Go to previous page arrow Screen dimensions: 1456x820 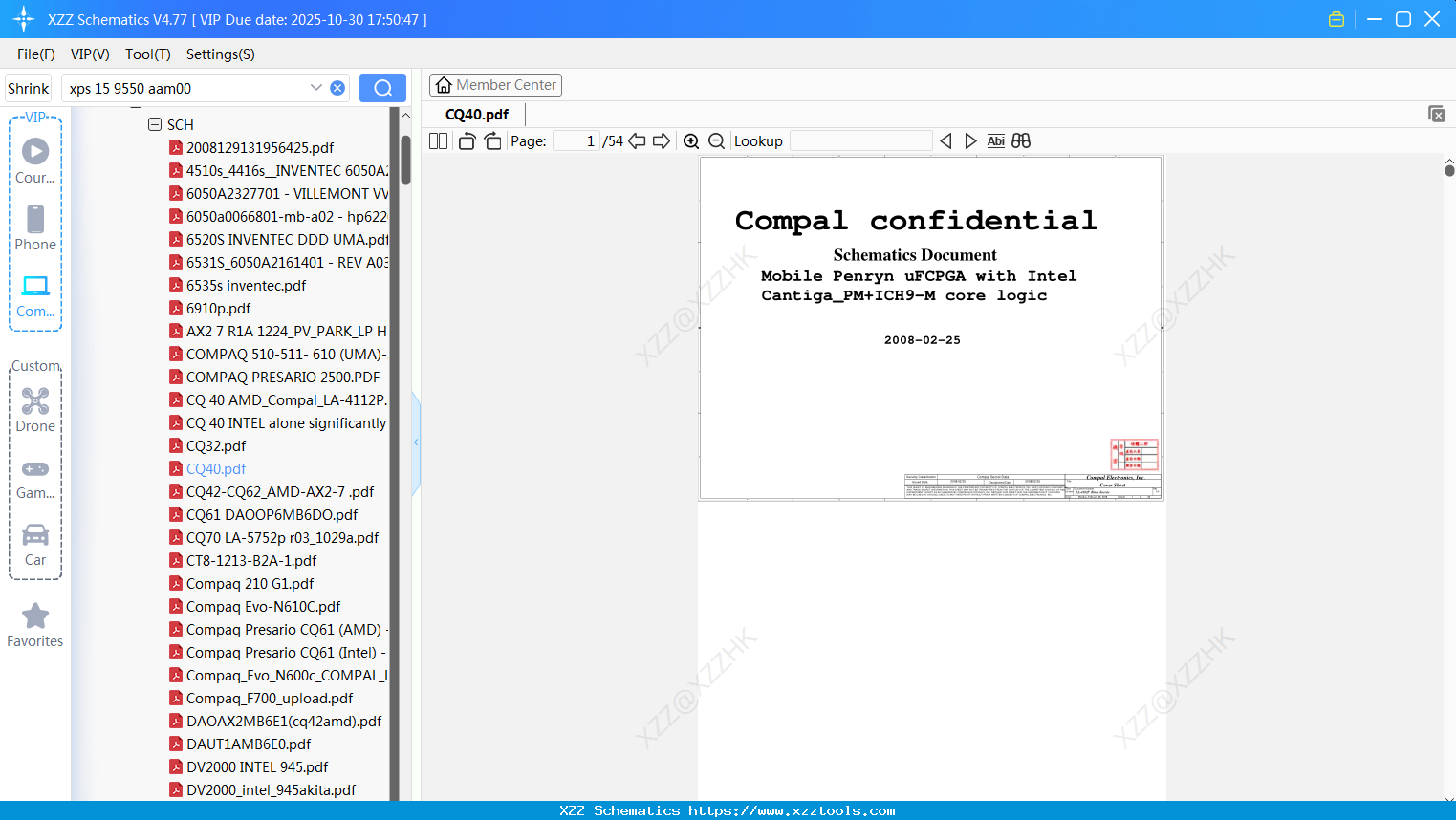click(x=637, y=141)
